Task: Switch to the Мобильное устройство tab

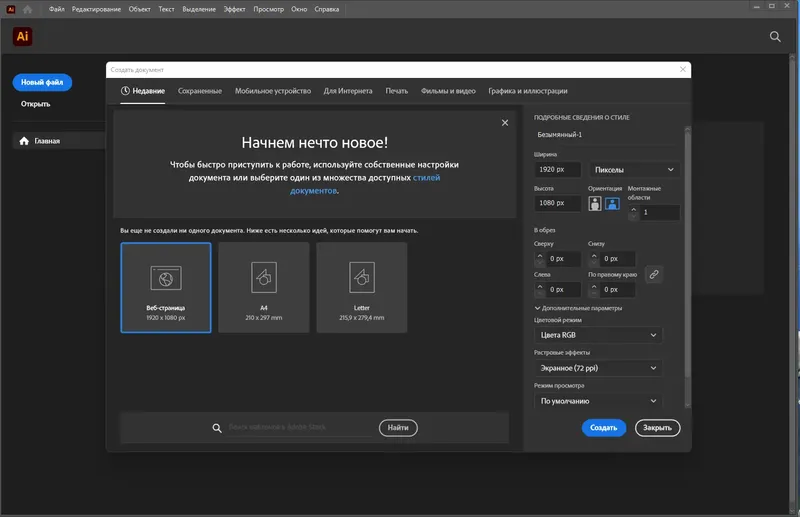Action: coord(272,91)
